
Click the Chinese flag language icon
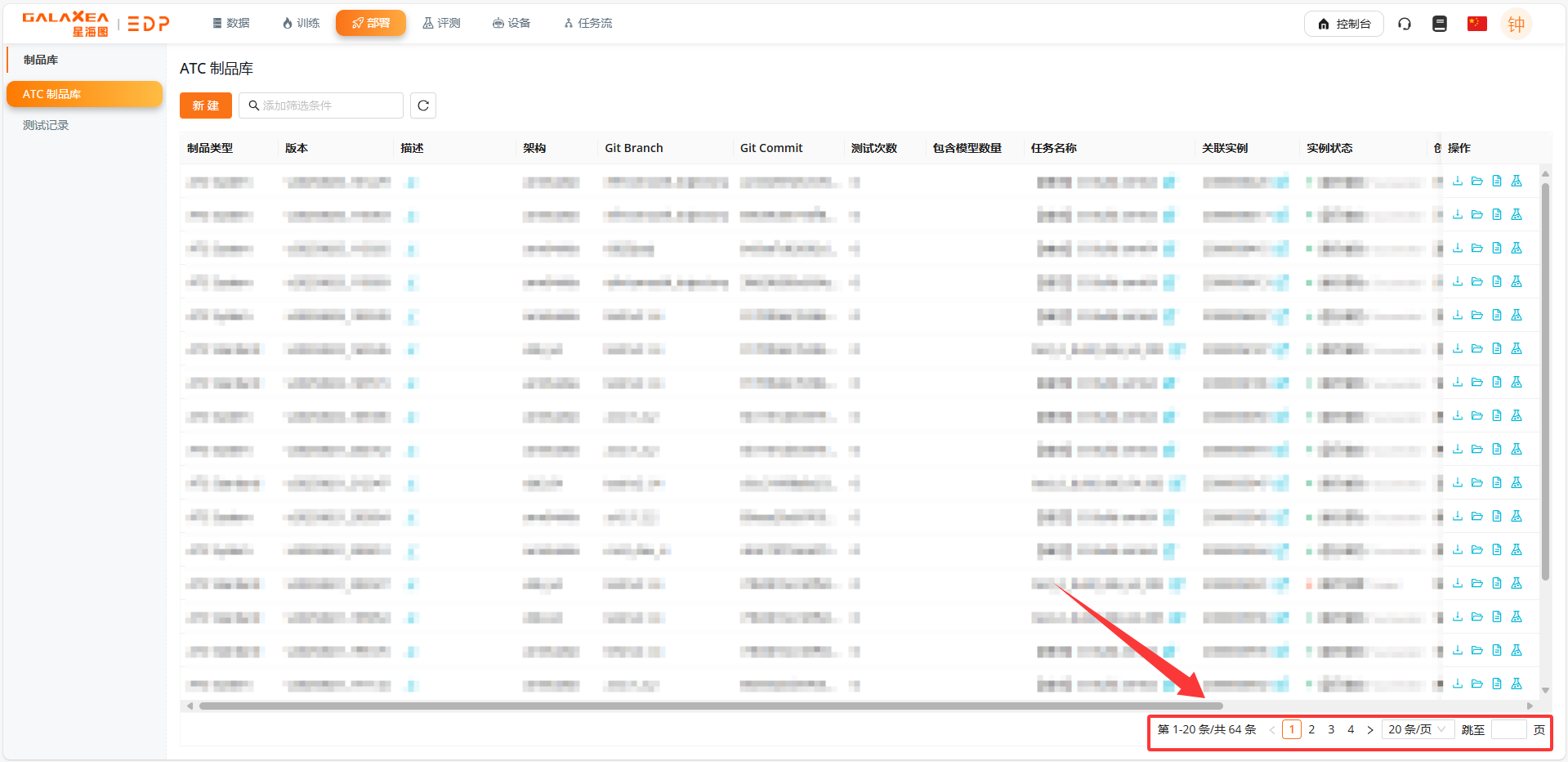1476,24
